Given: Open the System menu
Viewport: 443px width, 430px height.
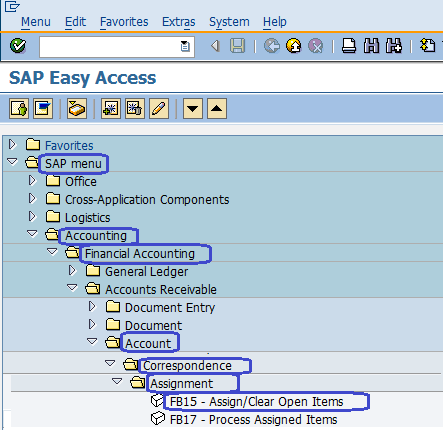Looking at the screenshot, I should point(229,22).
